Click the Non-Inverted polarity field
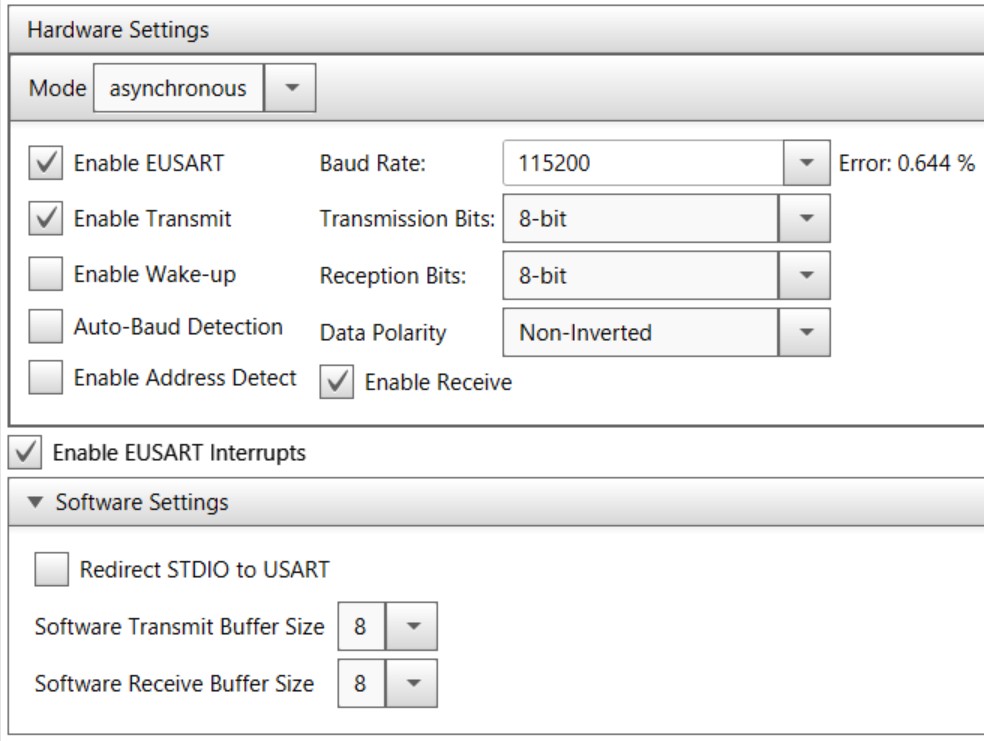Screen dimensions: 984x741 (640, 333)
